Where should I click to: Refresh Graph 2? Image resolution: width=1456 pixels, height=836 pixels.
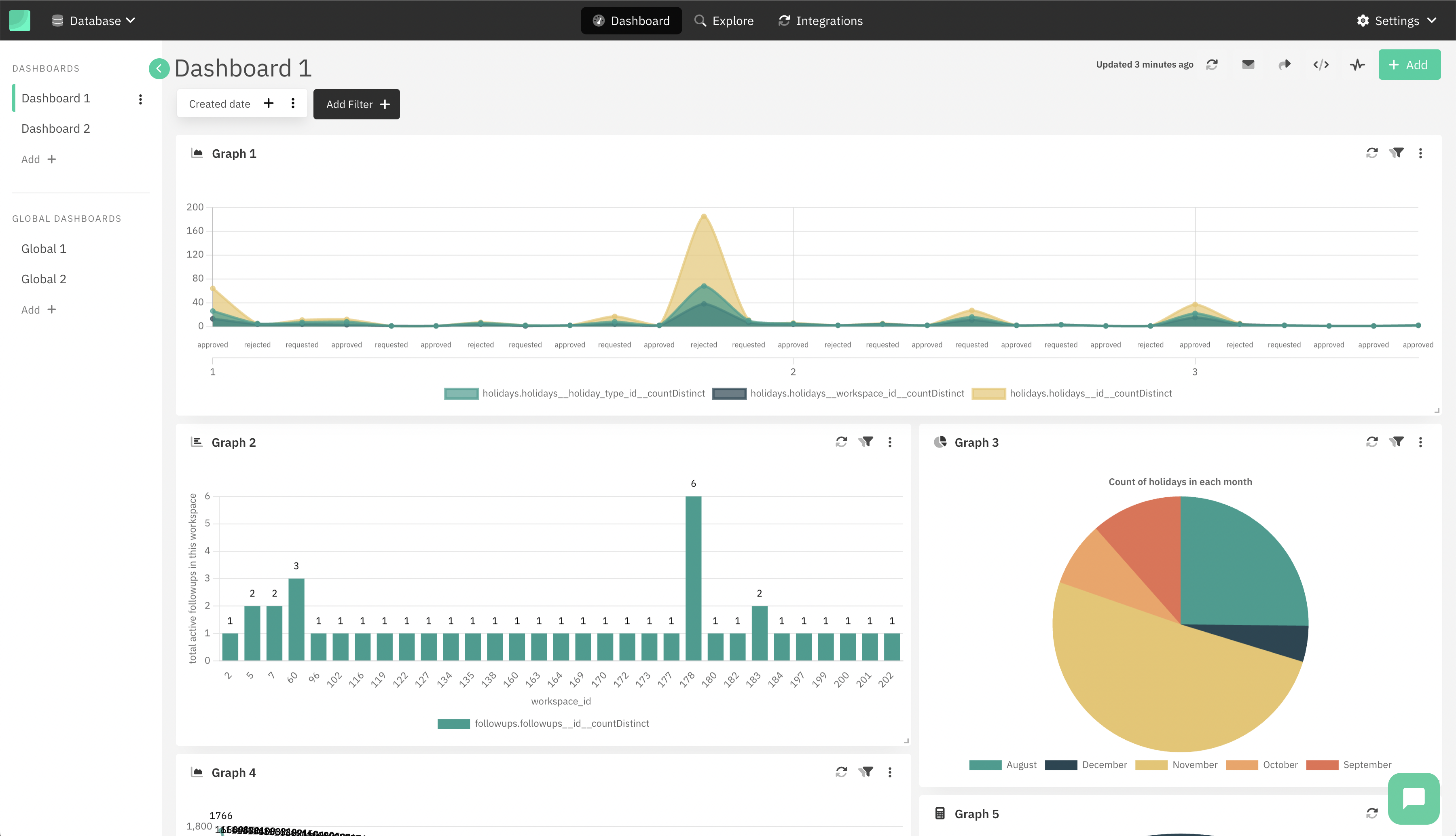[841, 441]
